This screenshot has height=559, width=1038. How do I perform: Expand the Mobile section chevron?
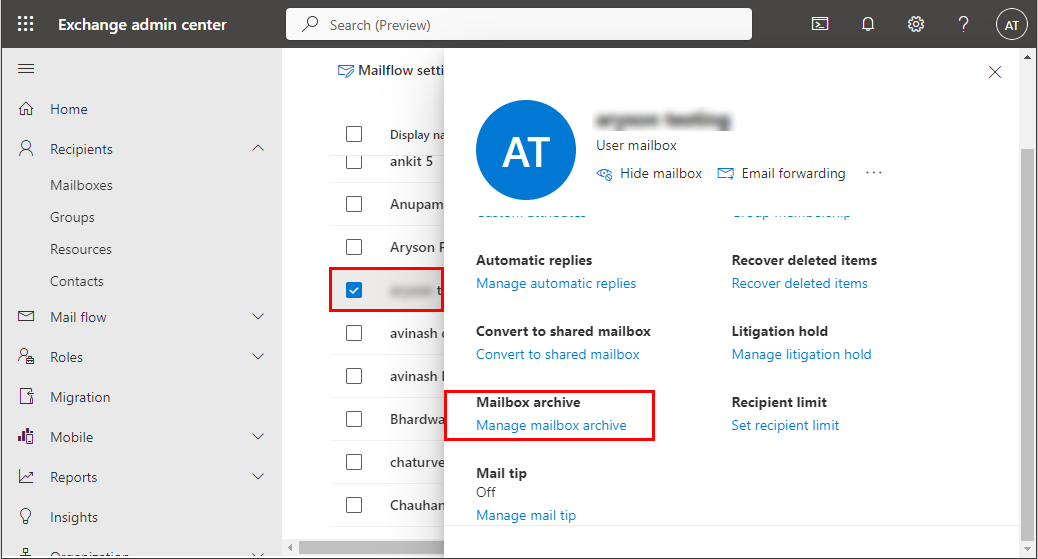tap(258, 436)
